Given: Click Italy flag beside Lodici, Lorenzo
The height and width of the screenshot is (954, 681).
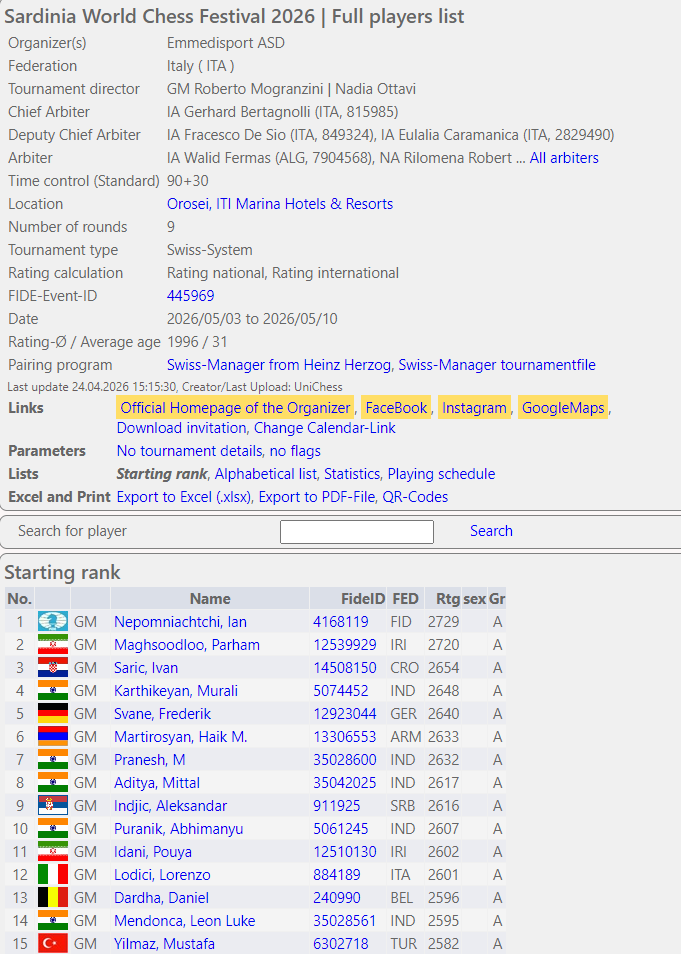Looking at the screenshot, I should pos(53,874).
